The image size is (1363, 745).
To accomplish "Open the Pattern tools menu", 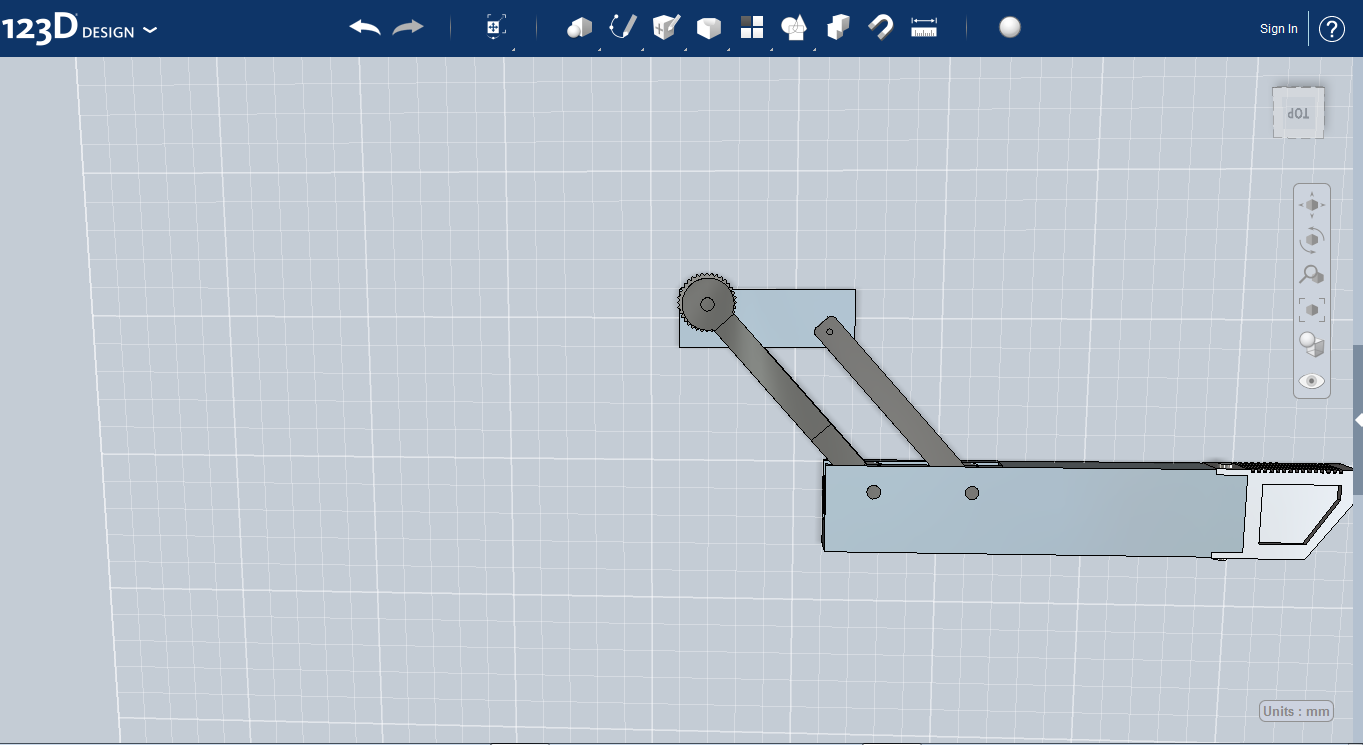I will click(x=752, y=28).
